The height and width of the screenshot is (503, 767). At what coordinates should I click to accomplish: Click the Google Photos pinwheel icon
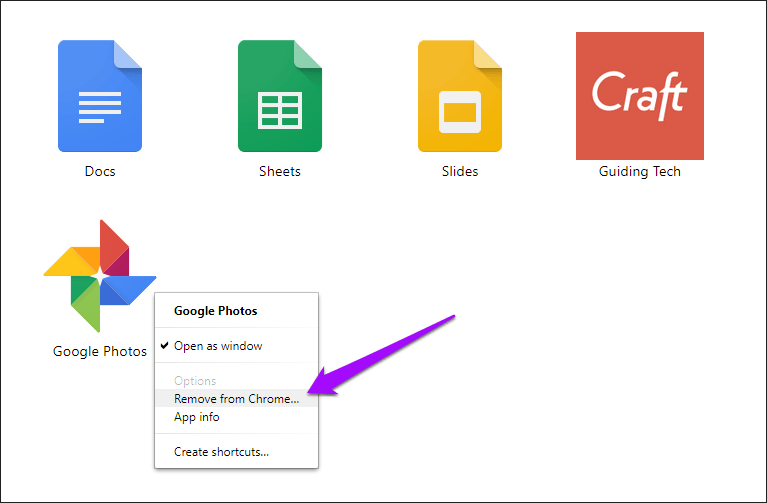(x=100, y=276)
